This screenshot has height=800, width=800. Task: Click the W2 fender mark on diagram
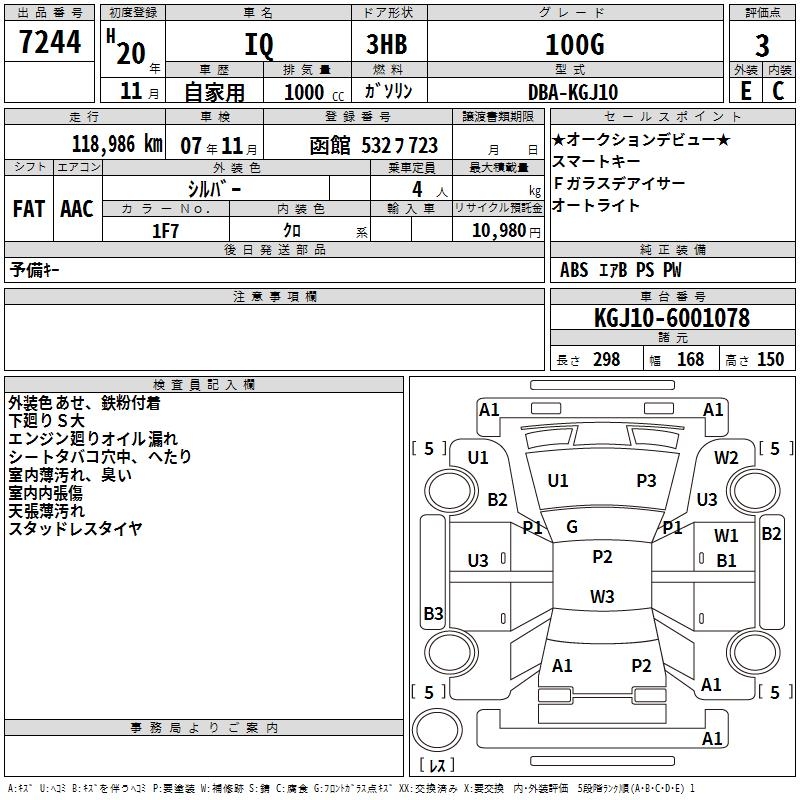coord(726,458)
